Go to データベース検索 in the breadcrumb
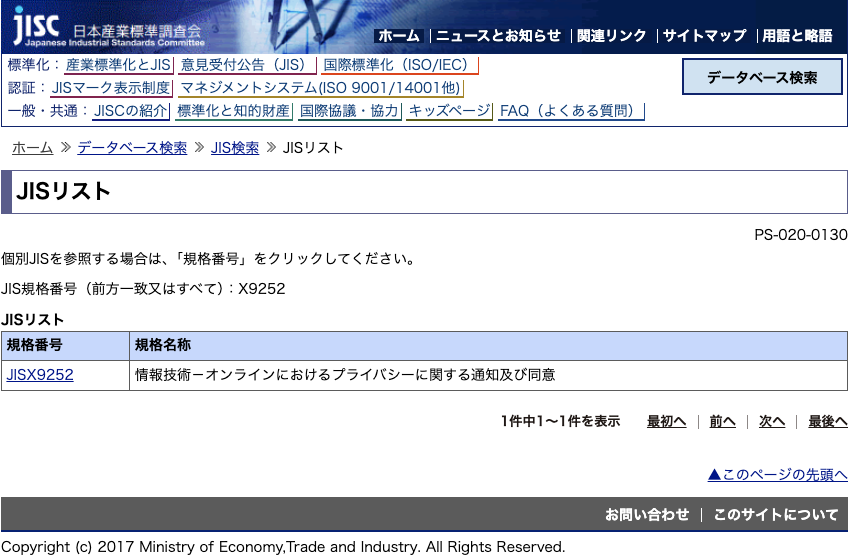This screenshot has height=559, width=854. 132,148
